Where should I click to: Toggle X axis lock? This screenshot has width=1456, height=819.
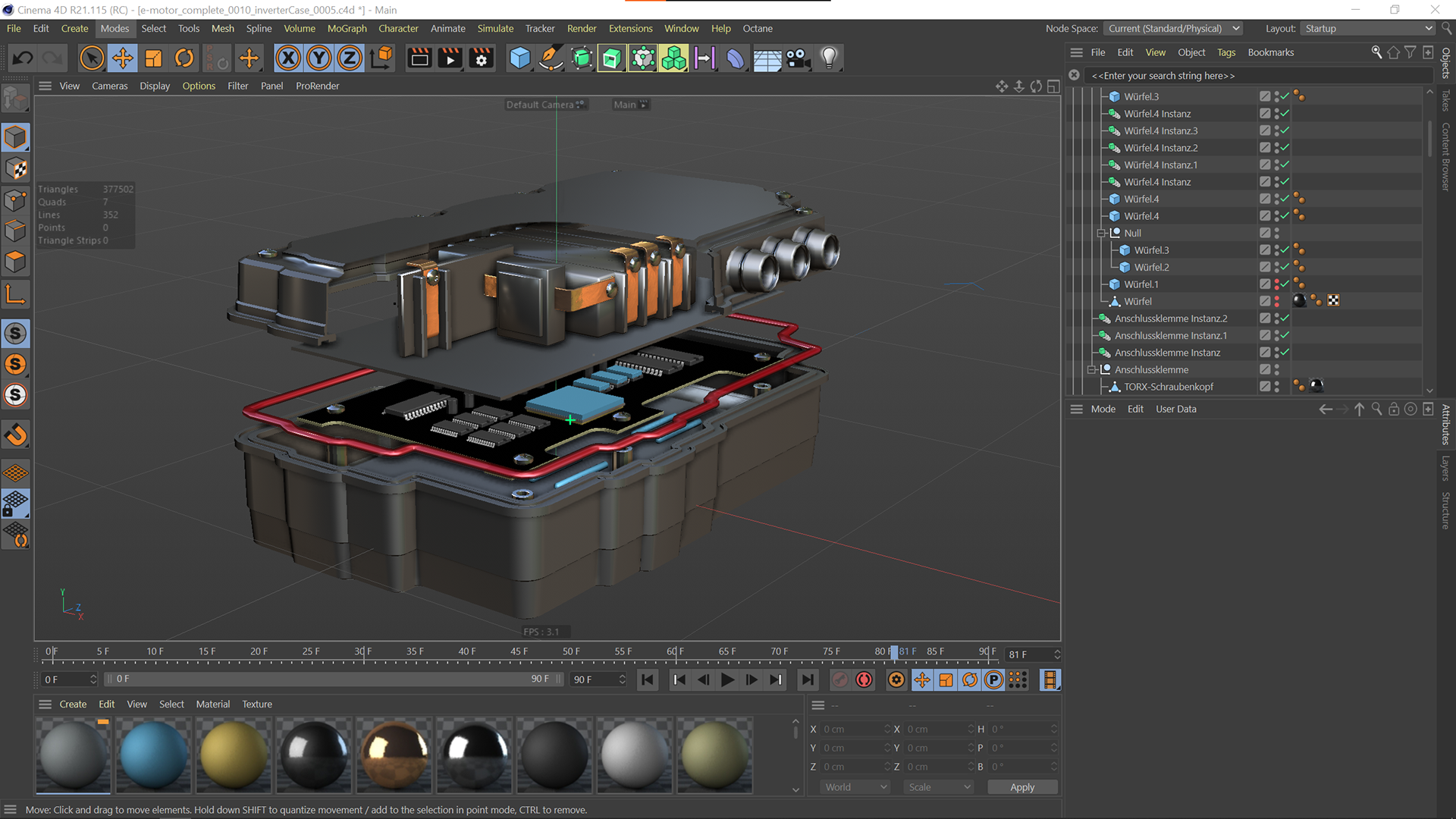(x=288, y=58)
